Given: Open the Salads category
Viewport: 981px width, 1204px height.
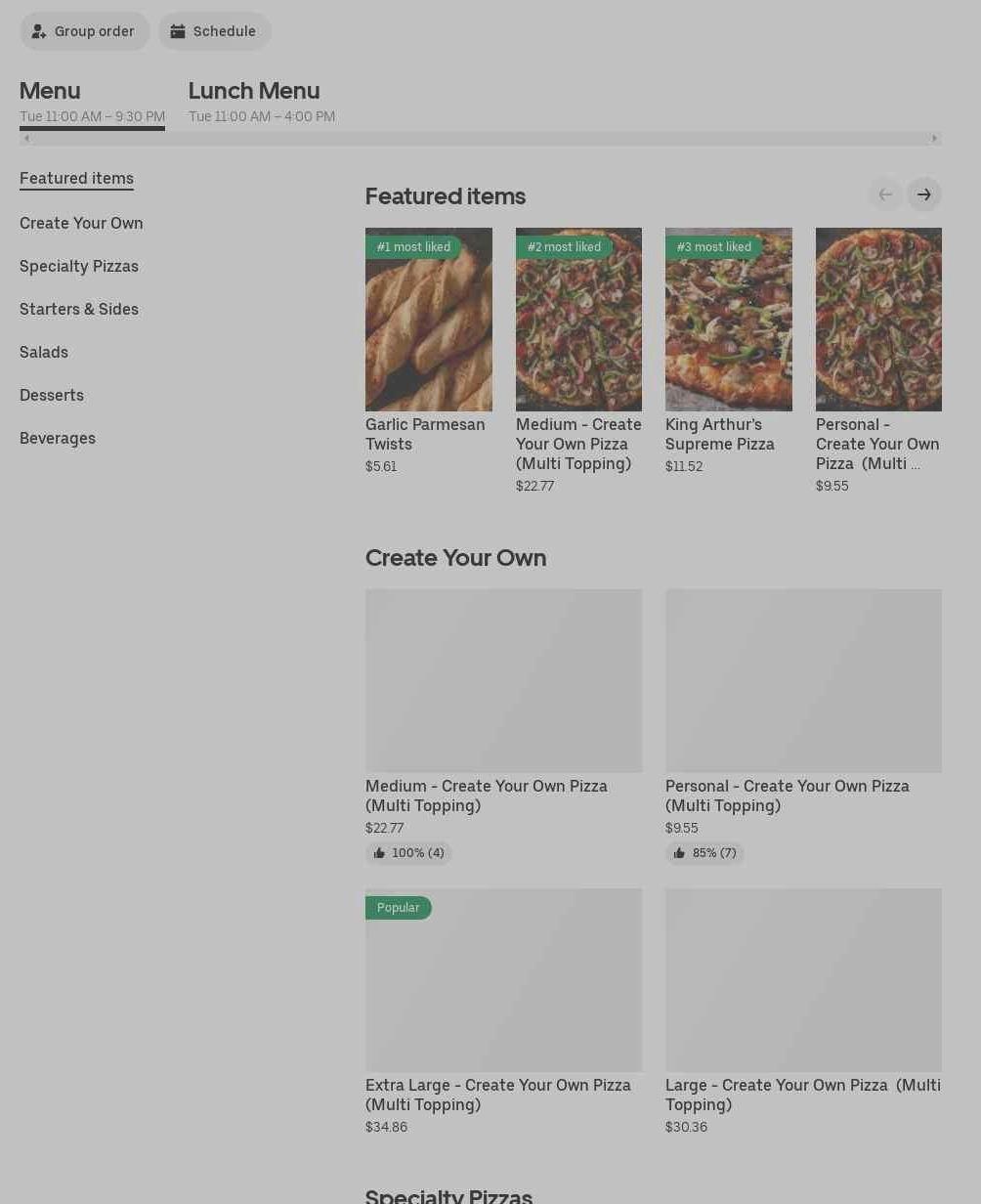Looking at the screenshot, I should tap(44, 352).
